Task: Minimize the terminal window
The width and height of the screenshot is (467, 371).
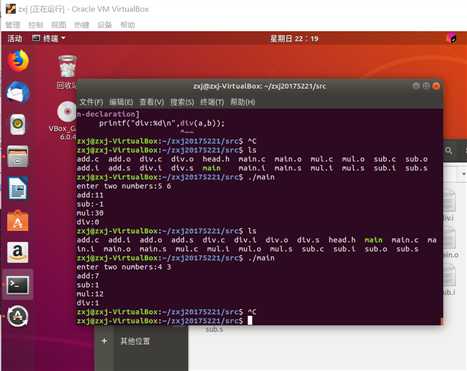Action: tap(416, 86)
